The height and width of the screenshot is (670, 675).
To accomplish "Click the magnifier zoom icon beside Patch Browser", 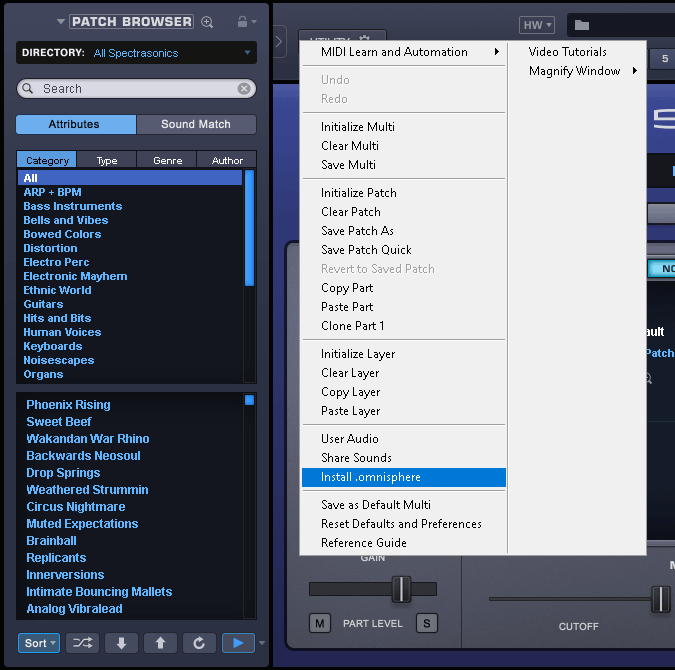I will [207, 22].
